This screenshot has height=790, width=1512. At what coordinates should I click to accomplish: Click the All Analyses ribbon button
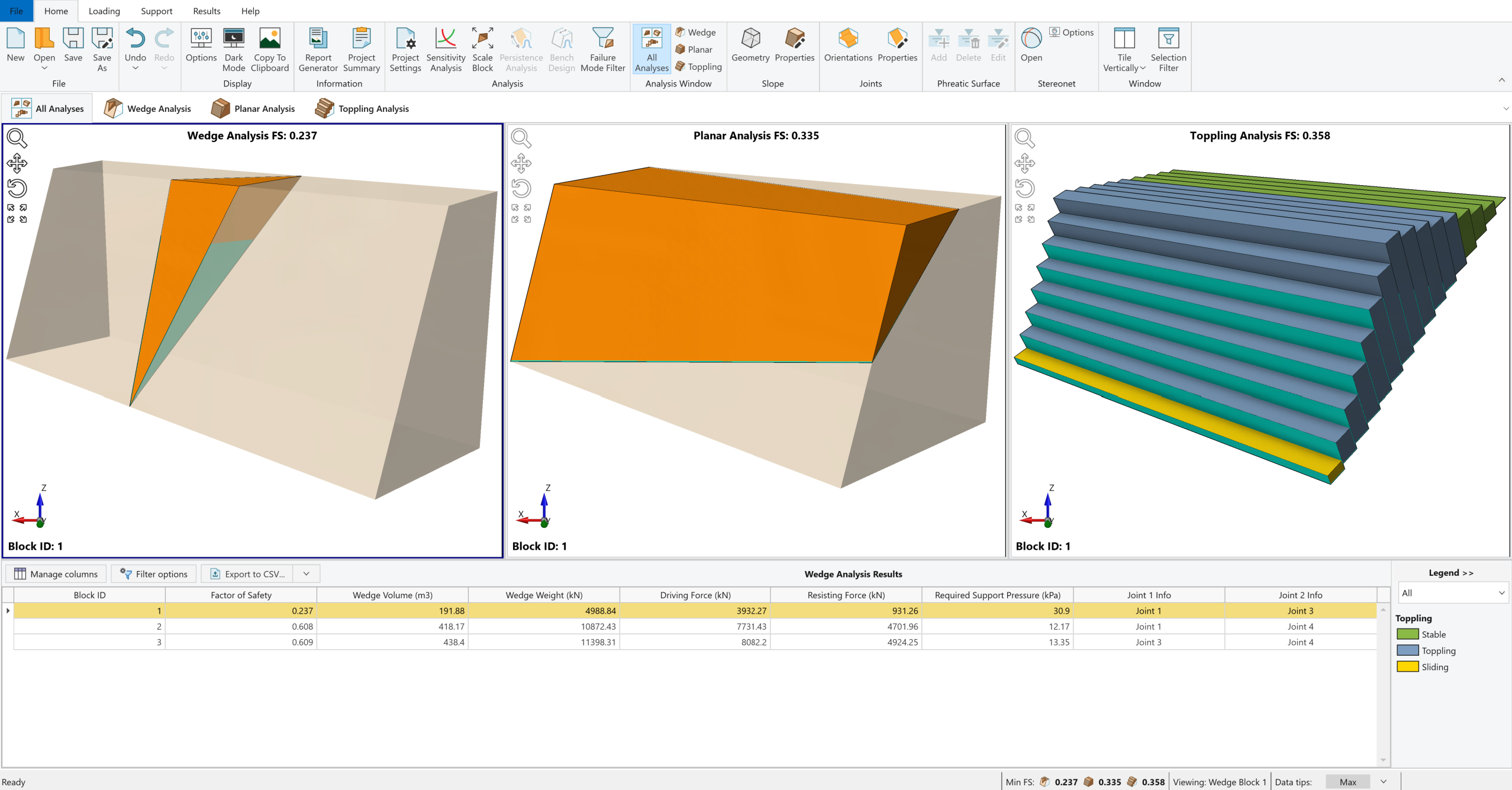[652, 49]
